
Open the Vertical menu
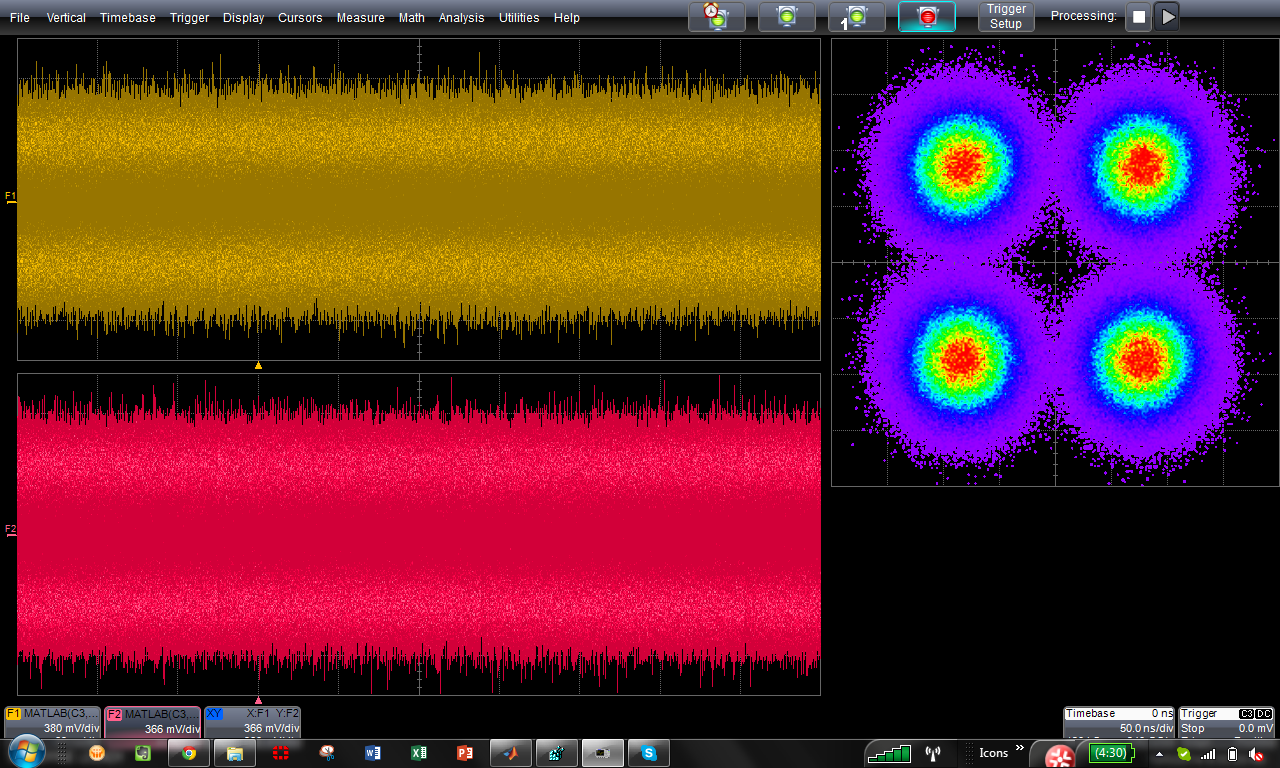click(x=66, y=18)
